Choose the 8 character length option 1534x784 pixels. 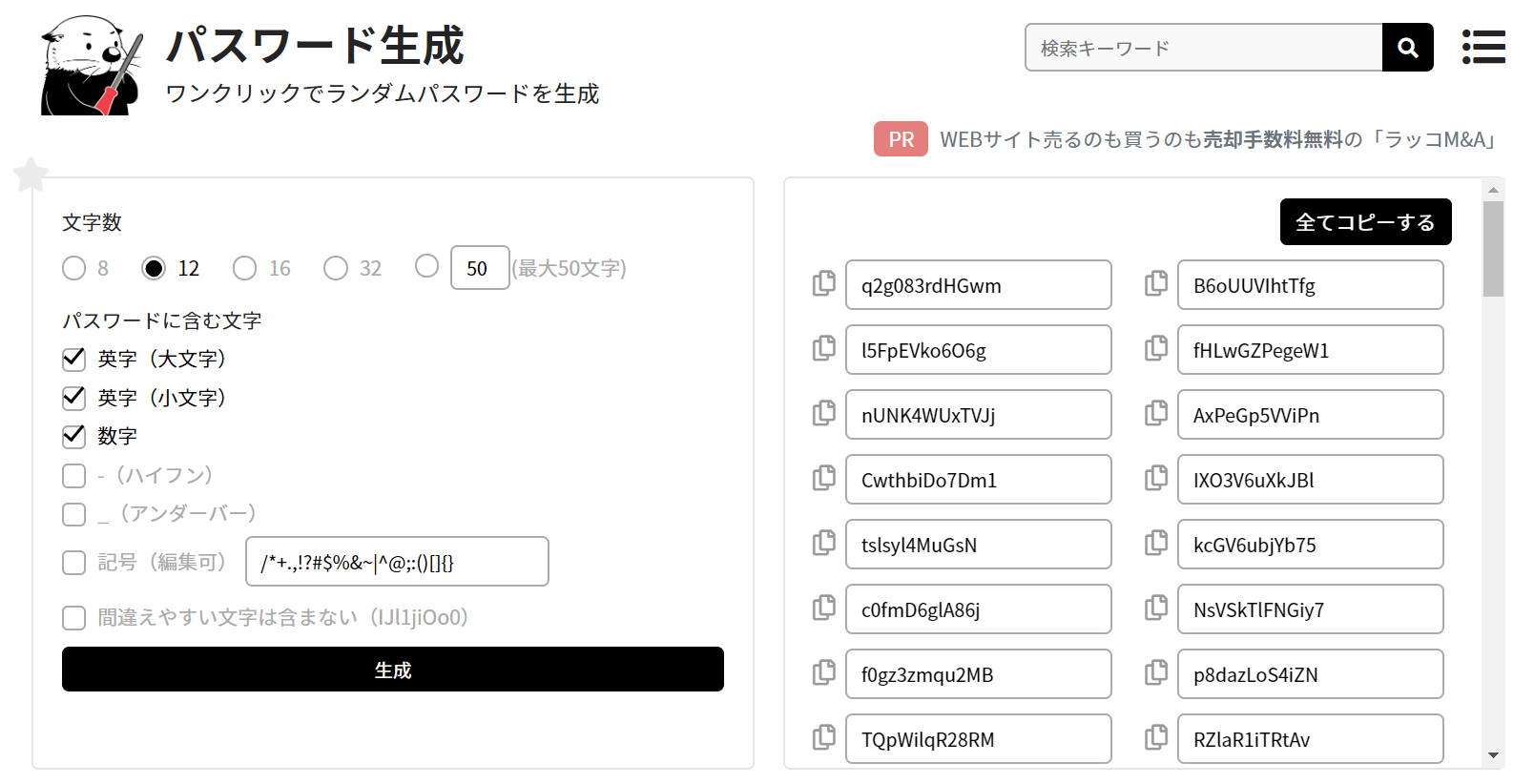click(x=74, y=268)
